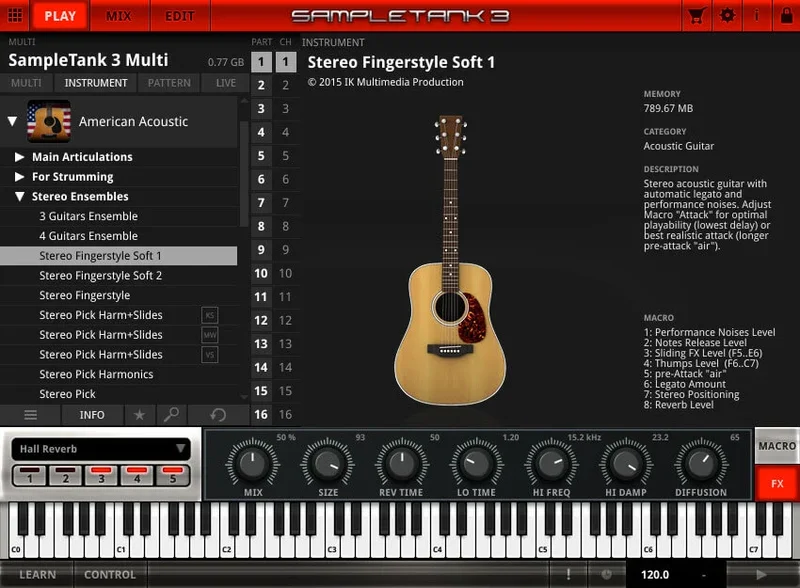Screen dimensions: 800x588
Task: Click the exclamation panic icon in bottom bar
Action: point(568,574)
